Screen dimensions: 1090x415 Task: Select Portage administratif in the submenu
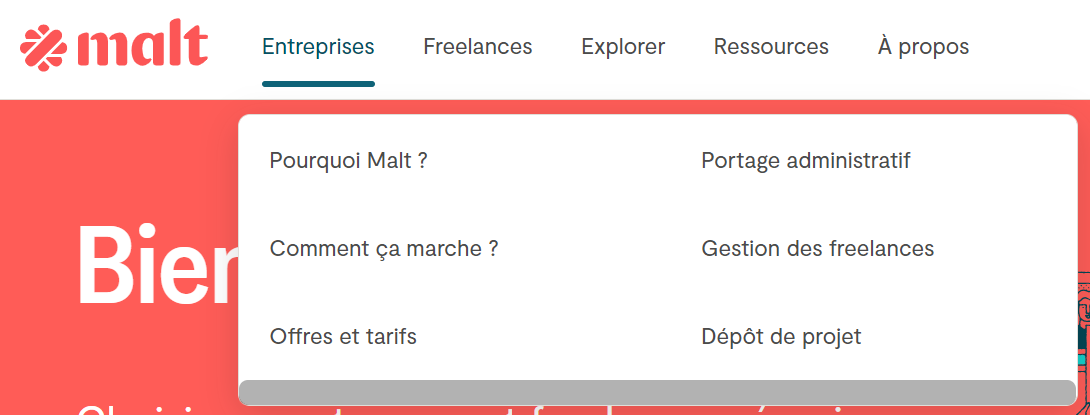click(x=805, y=160)
